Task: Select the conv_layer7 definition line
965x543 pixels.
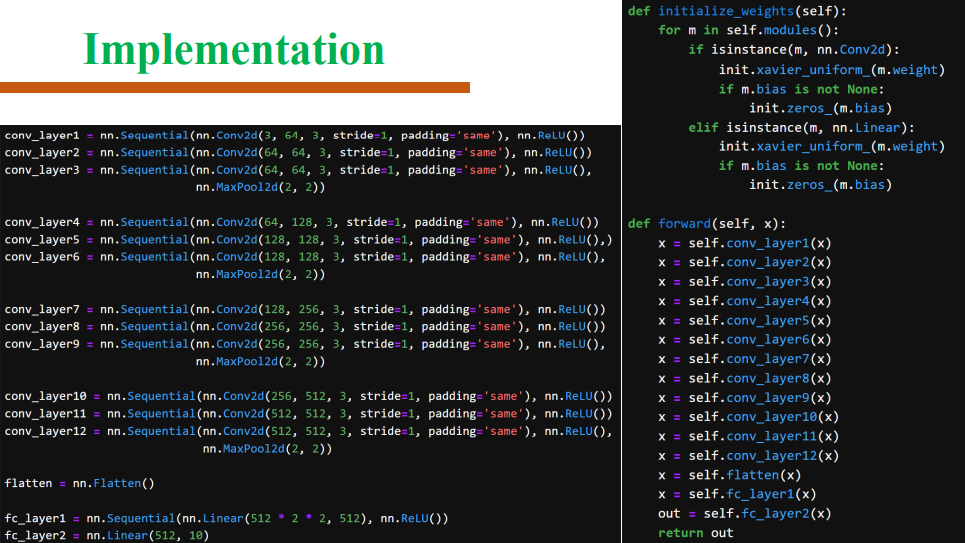Action: [x=305, y=309]
